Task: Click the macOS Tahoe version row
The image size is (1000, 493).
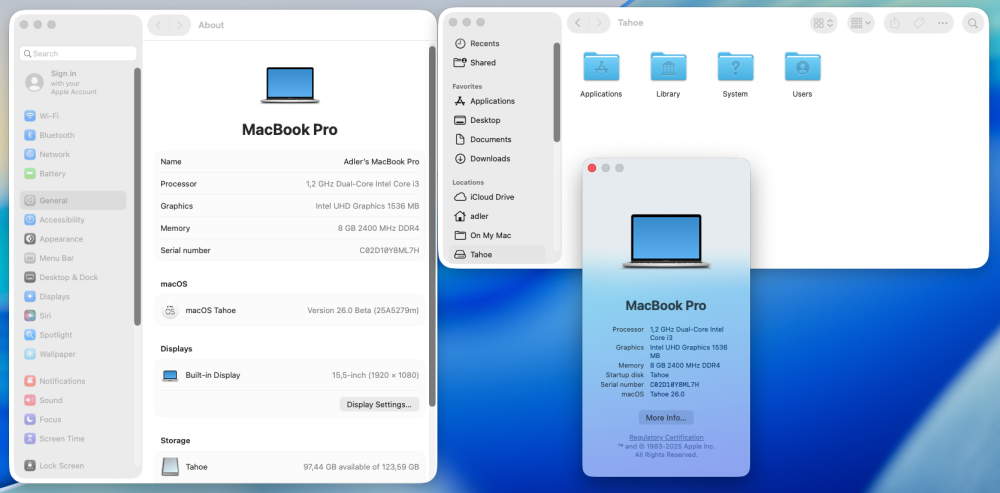Action: coord(290,311)
